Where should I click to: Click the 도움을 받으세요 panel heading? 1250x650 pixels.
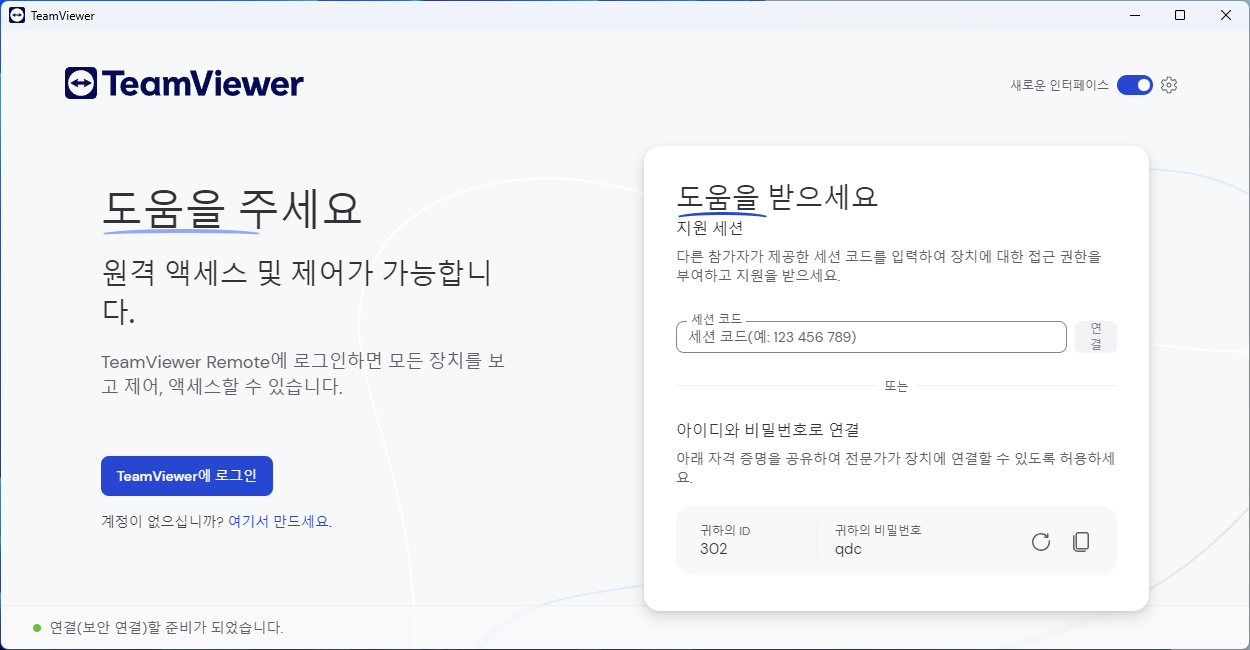point(778,197)
